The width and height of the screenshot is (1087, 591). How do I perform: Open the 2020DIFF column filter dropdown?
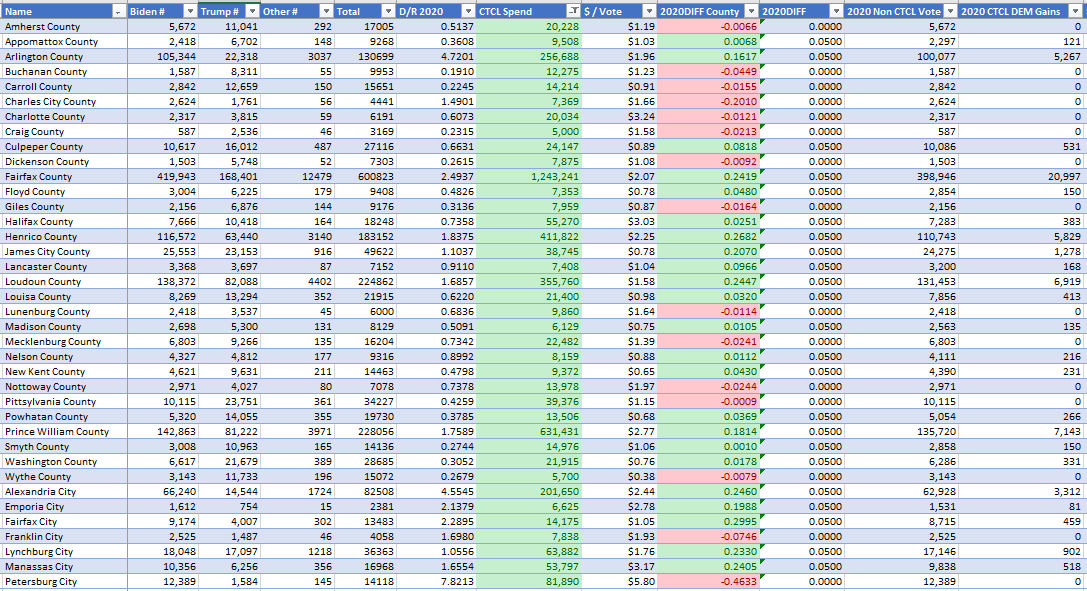837,11
